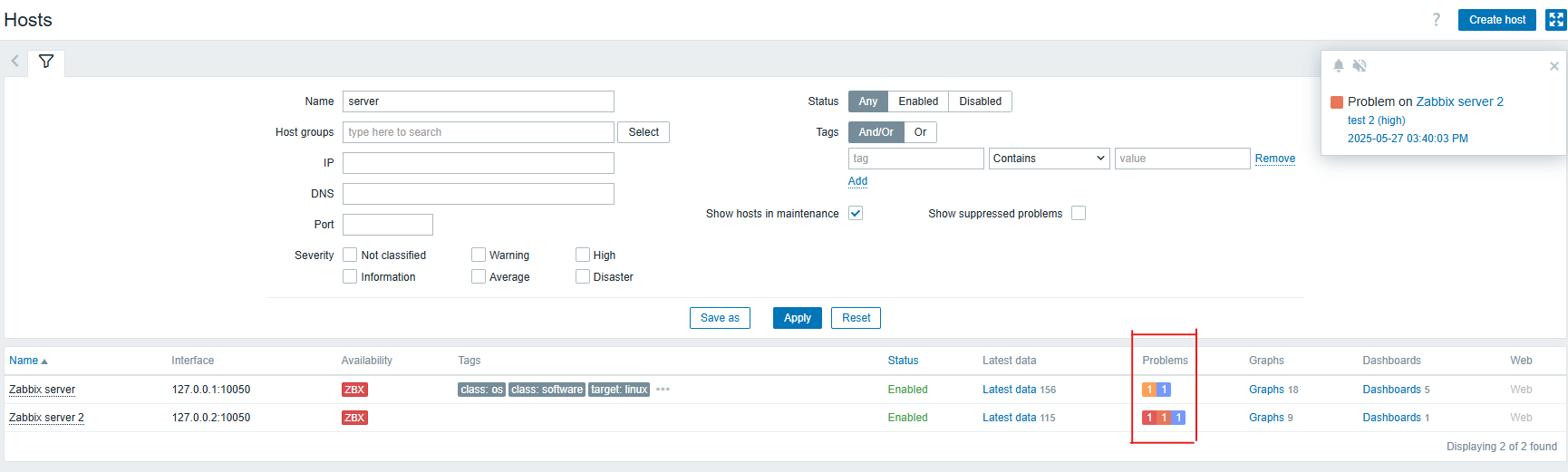1568x472 pixels.
Task: Uncheck Show hosts in maintenance
Action: click(x=856, y=213)
